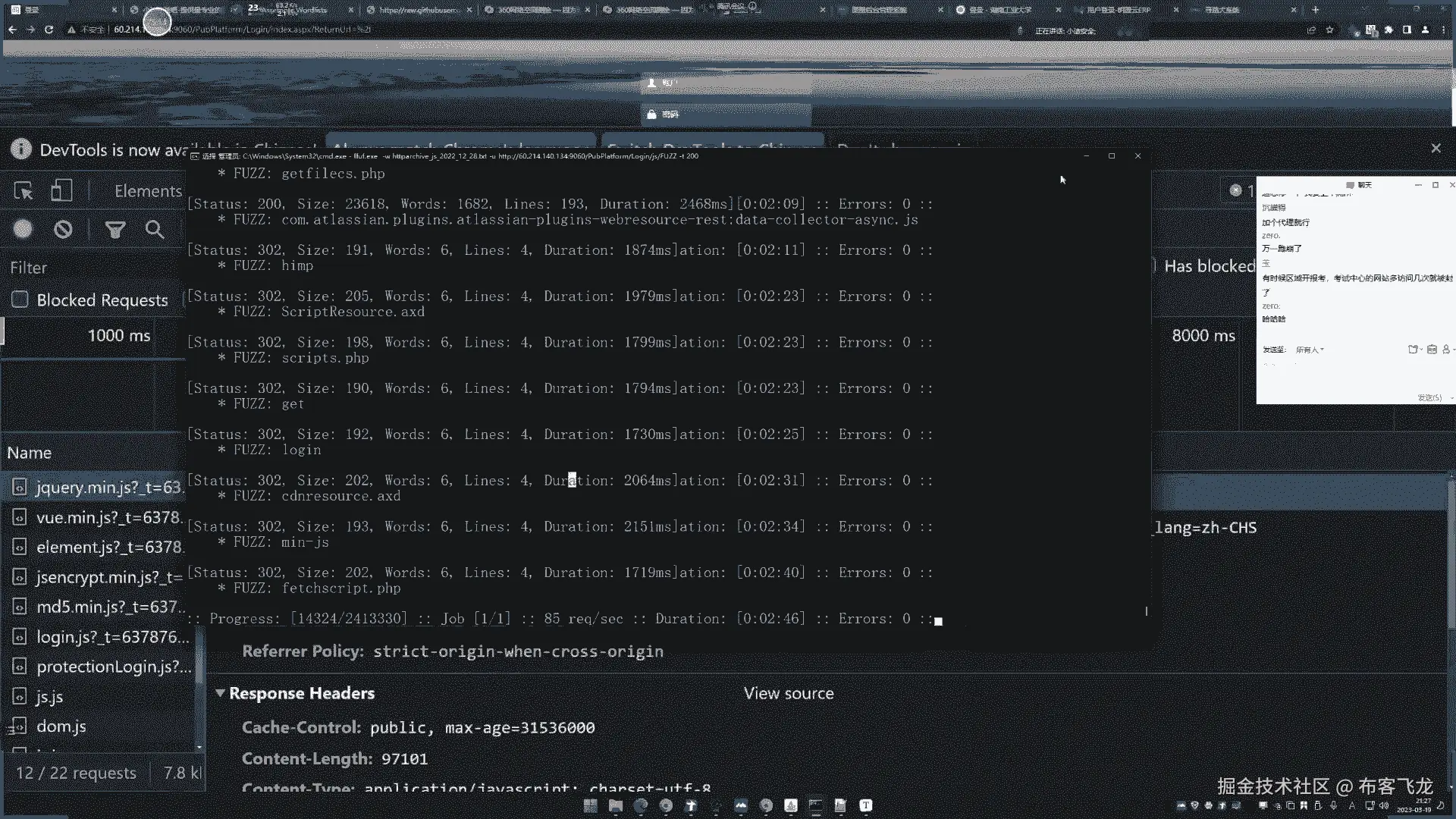
Task: Reload the page in browser toolbar
Action: pos(49,30)
